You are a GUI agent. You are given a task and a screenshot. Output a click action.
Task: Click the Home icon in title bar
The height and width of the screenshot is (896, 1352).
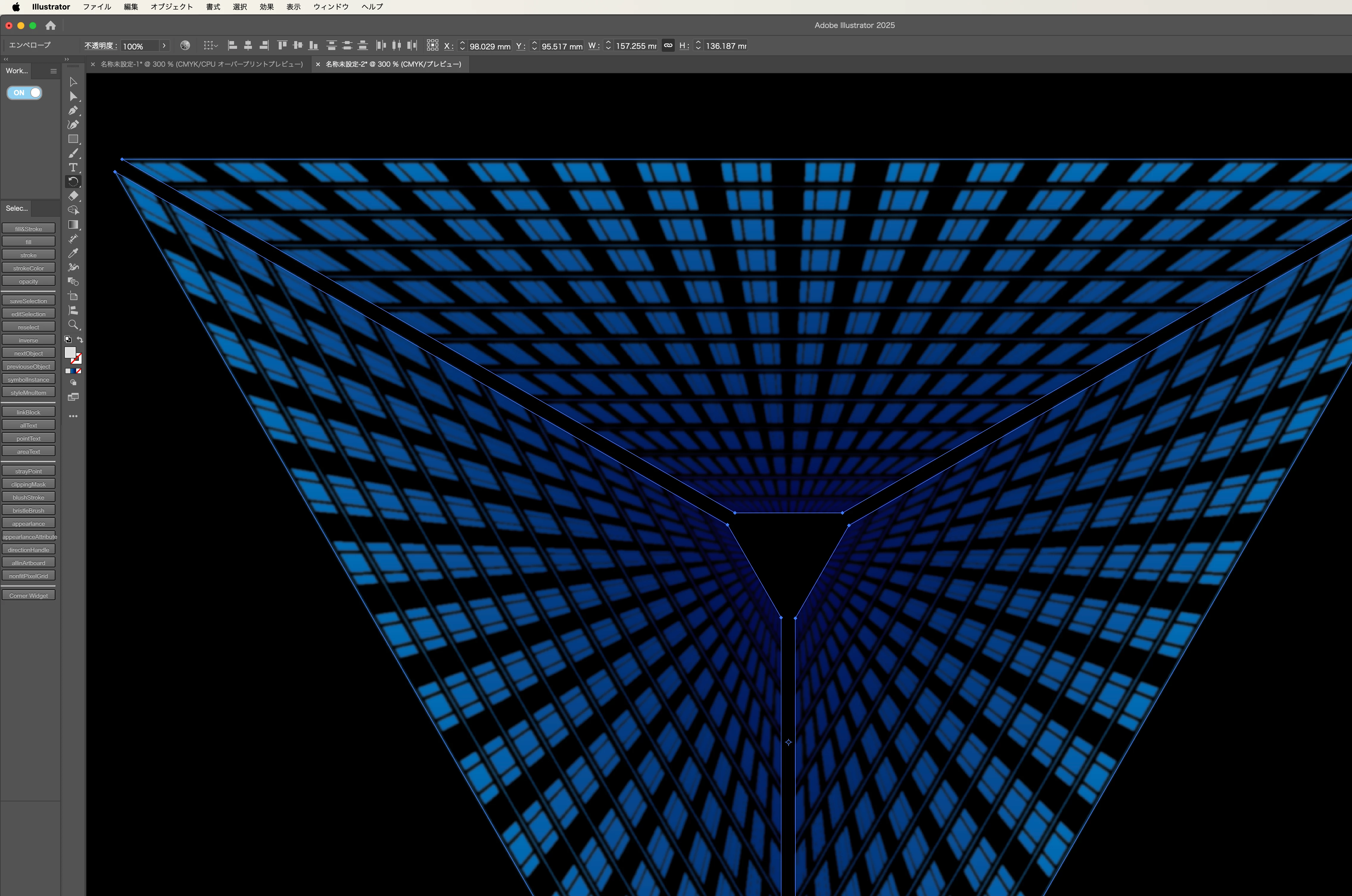click(51, 25)
